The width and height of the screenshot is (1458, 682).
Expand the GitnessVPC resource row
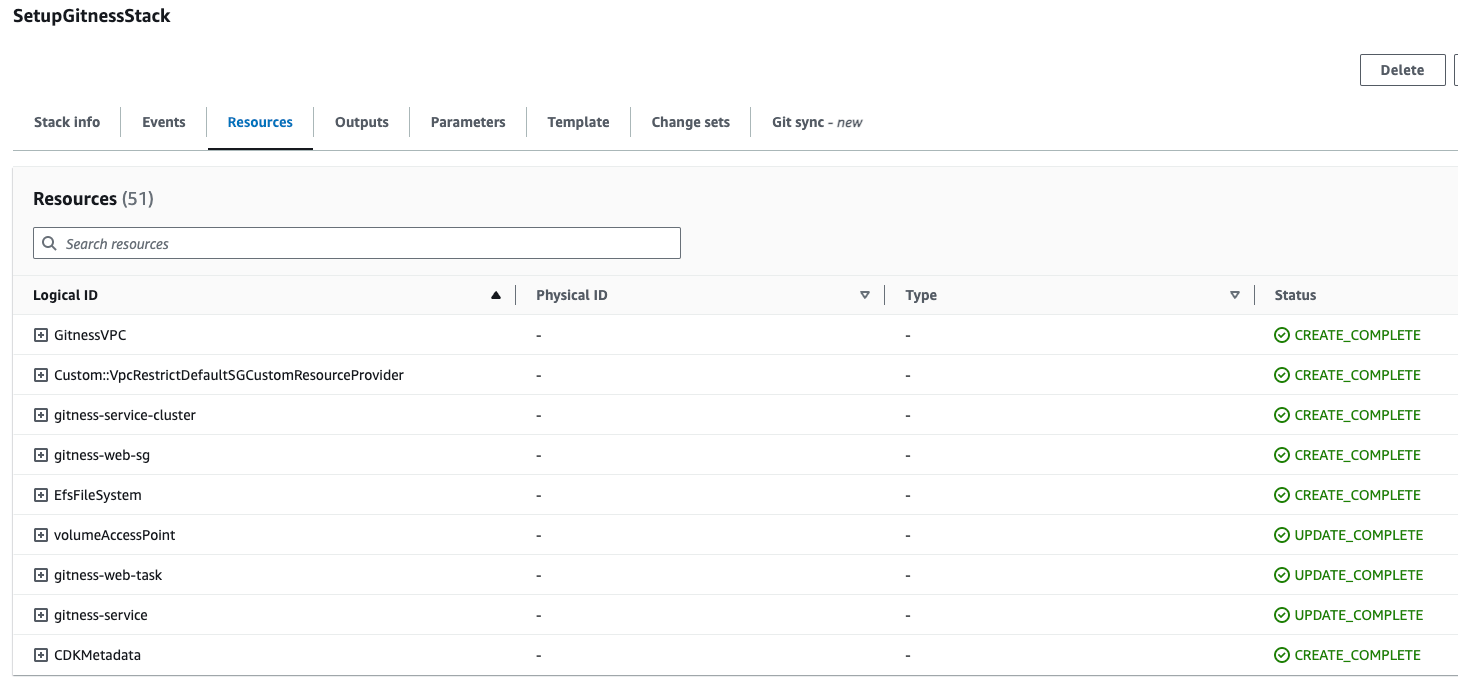(41, 335)
